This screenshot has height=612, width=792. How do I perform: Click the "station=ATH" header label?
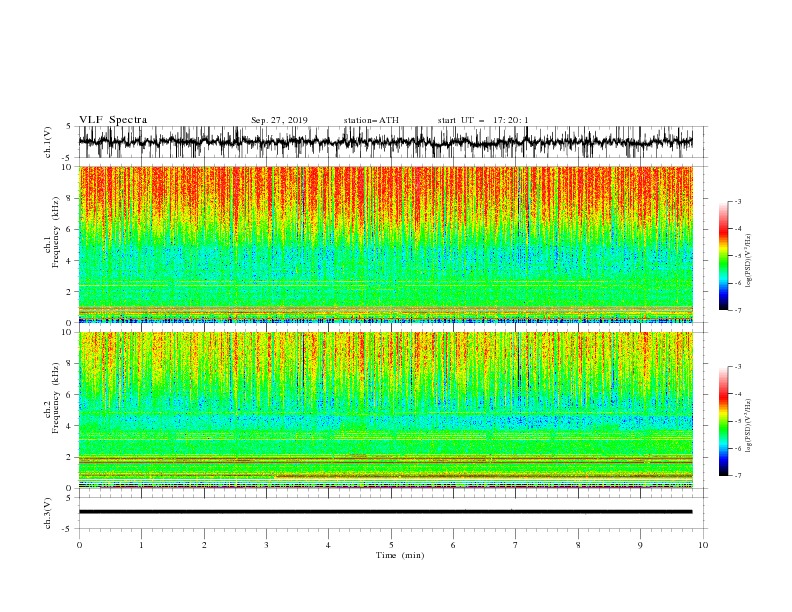point(371,120)
